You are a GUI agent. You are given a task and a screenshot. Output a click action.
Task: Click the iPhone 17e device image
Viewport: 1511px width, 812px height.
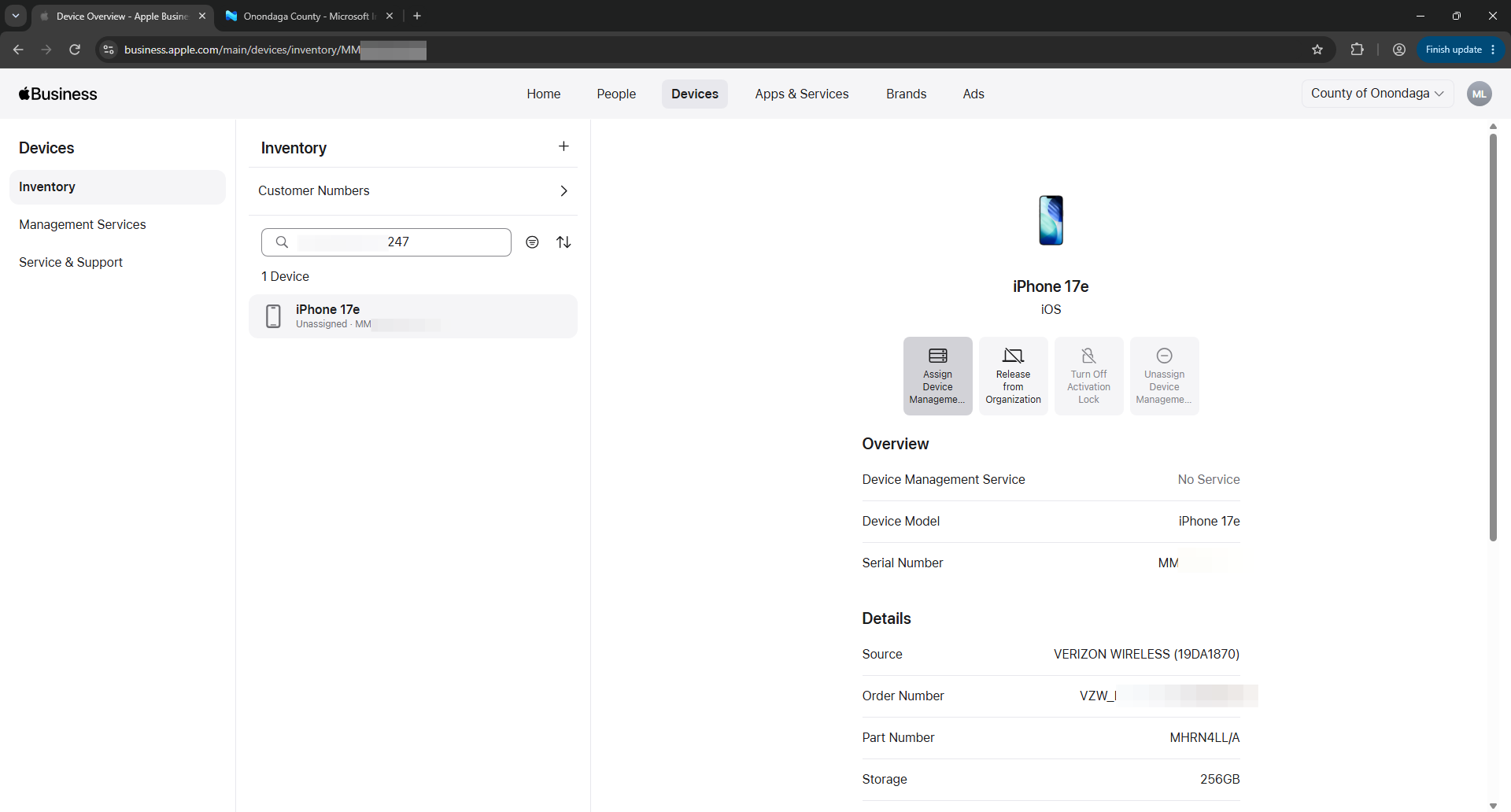pyautogui.click(x=1051, y=220)
